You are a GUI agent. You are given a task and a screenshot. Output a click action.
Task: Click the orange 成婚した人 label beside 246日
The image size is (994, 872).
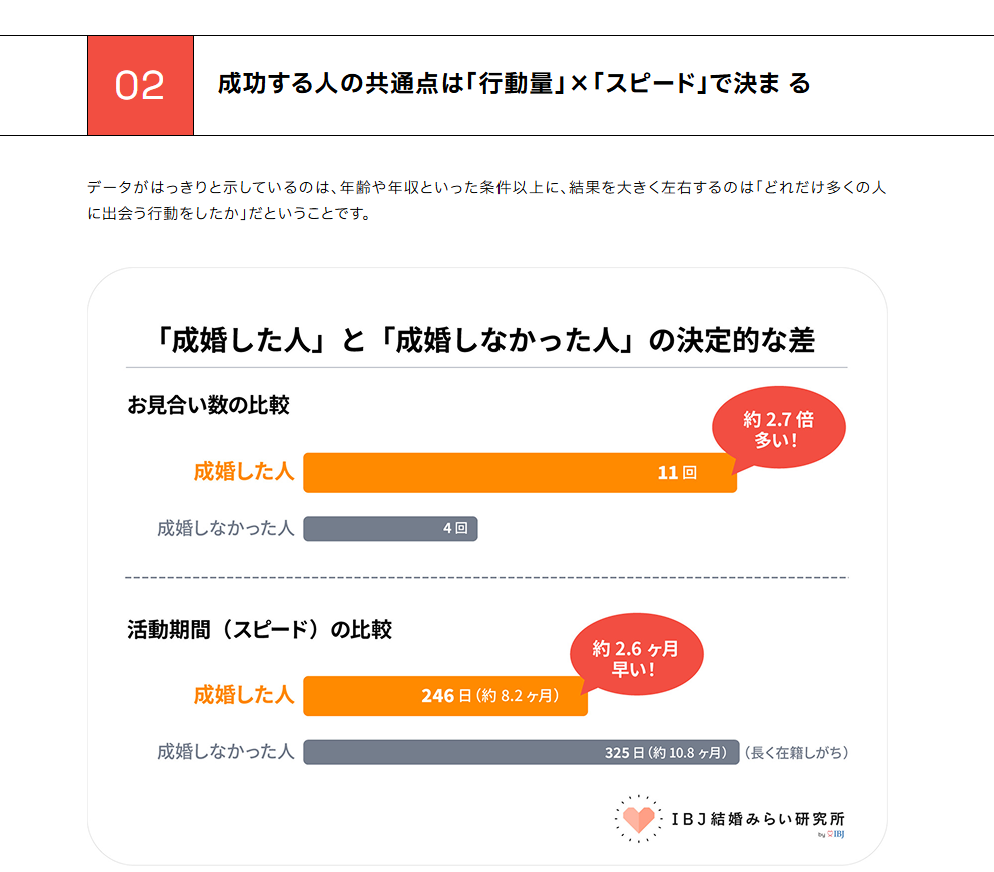244,695
